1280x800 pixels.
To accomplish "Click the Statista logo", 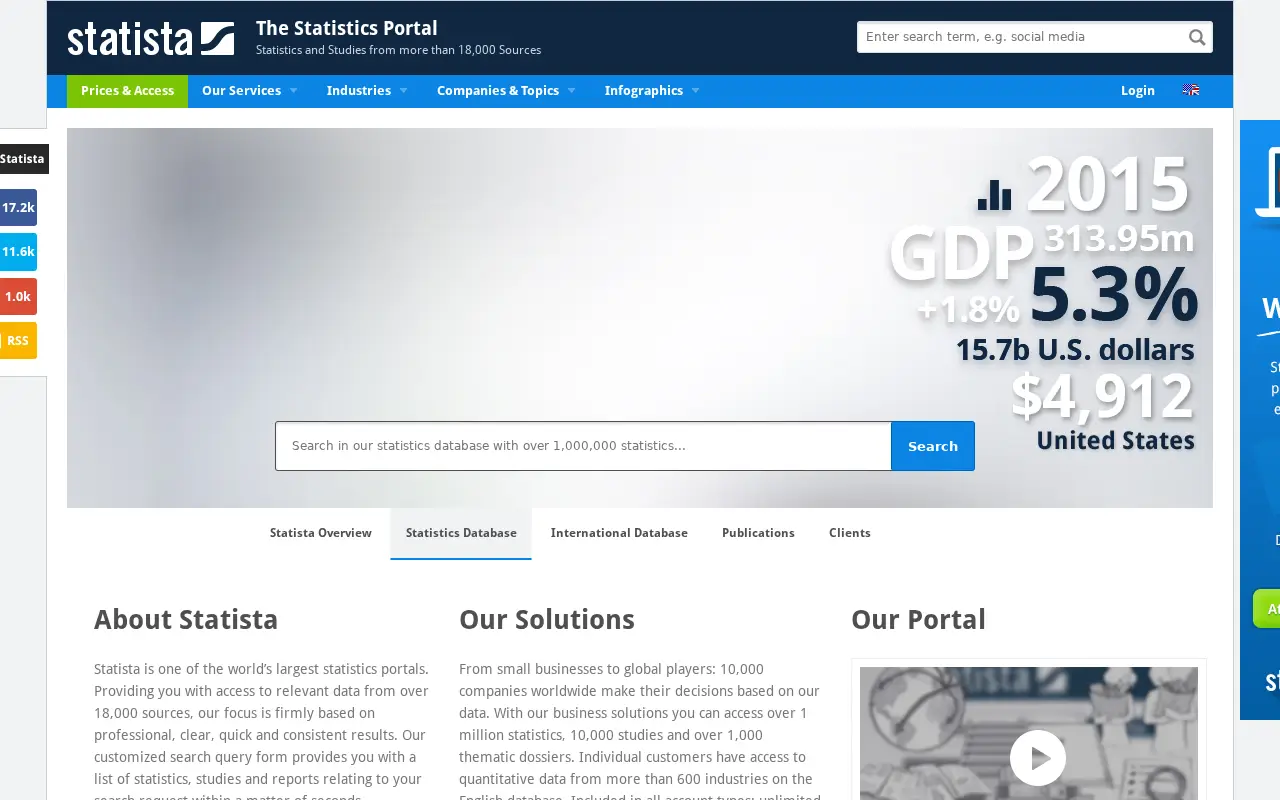I will click(151, 38).
